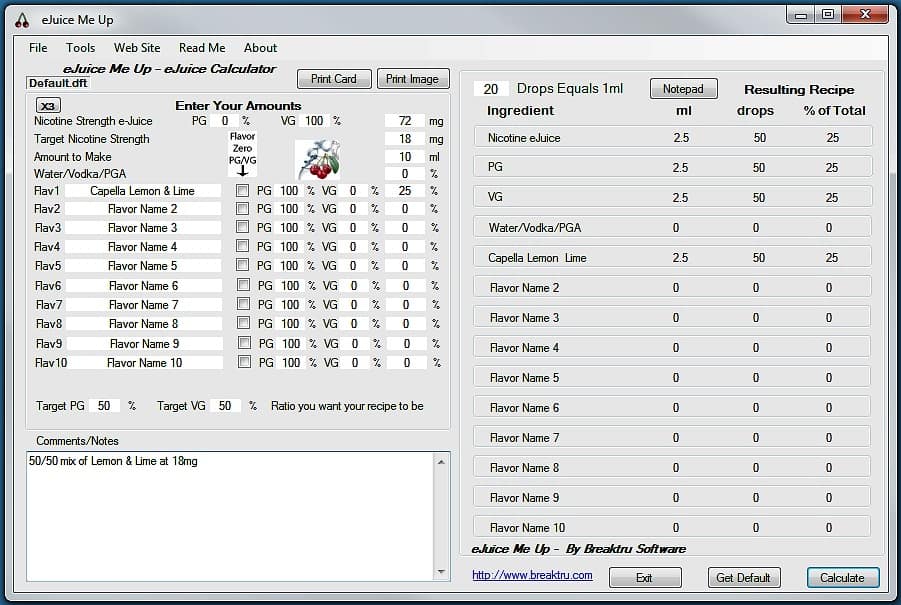Open the Tools menu
This screenshot has height=605, width=901.
pyautogui.click(x=80, y=48)
